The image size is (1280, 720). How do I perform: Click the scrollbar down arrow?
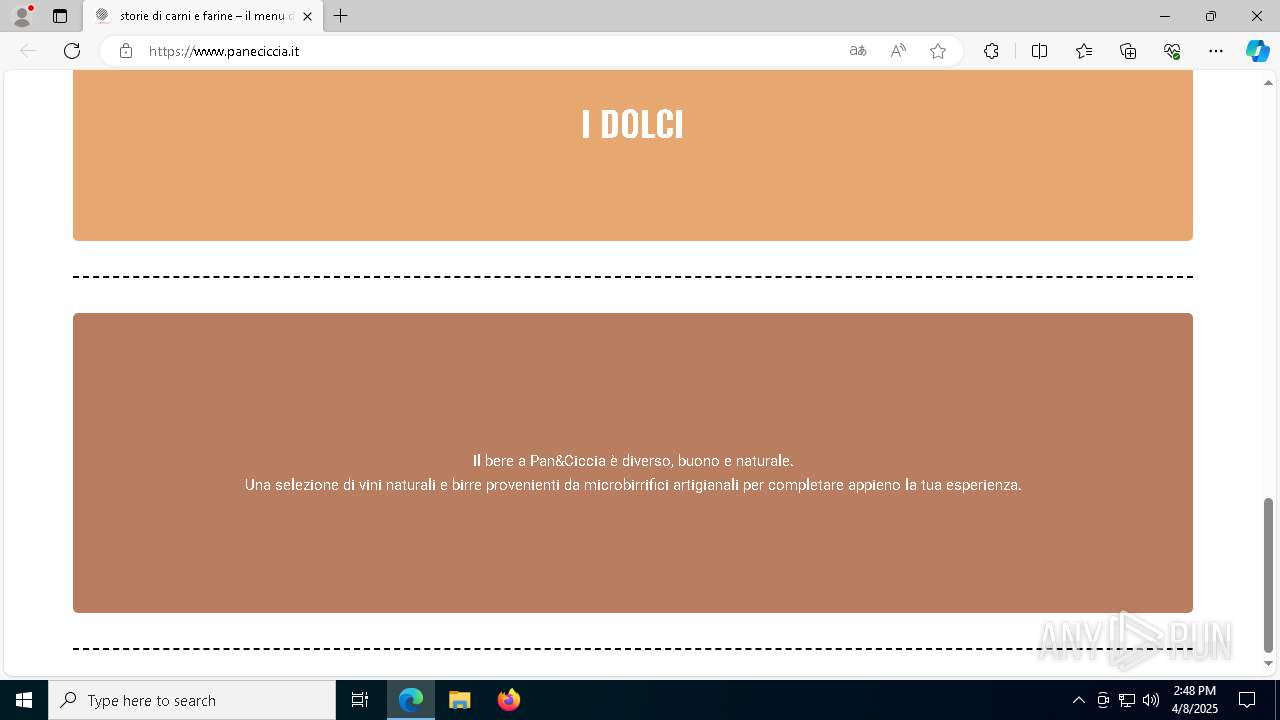(1268, 664)
